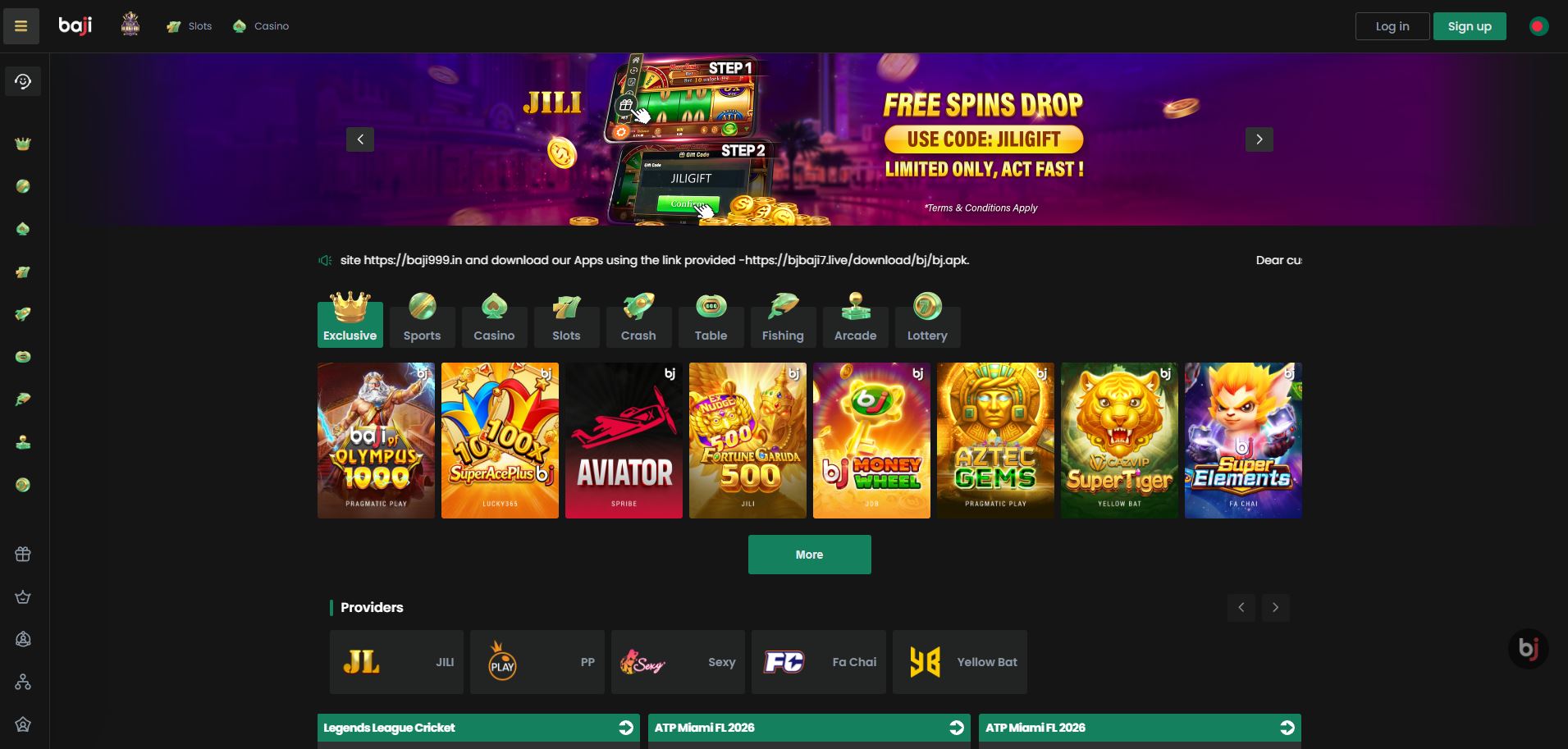This screenshot has height=749, width=1568.
Task: Select the Crash category tab
Action: point(638,319)
